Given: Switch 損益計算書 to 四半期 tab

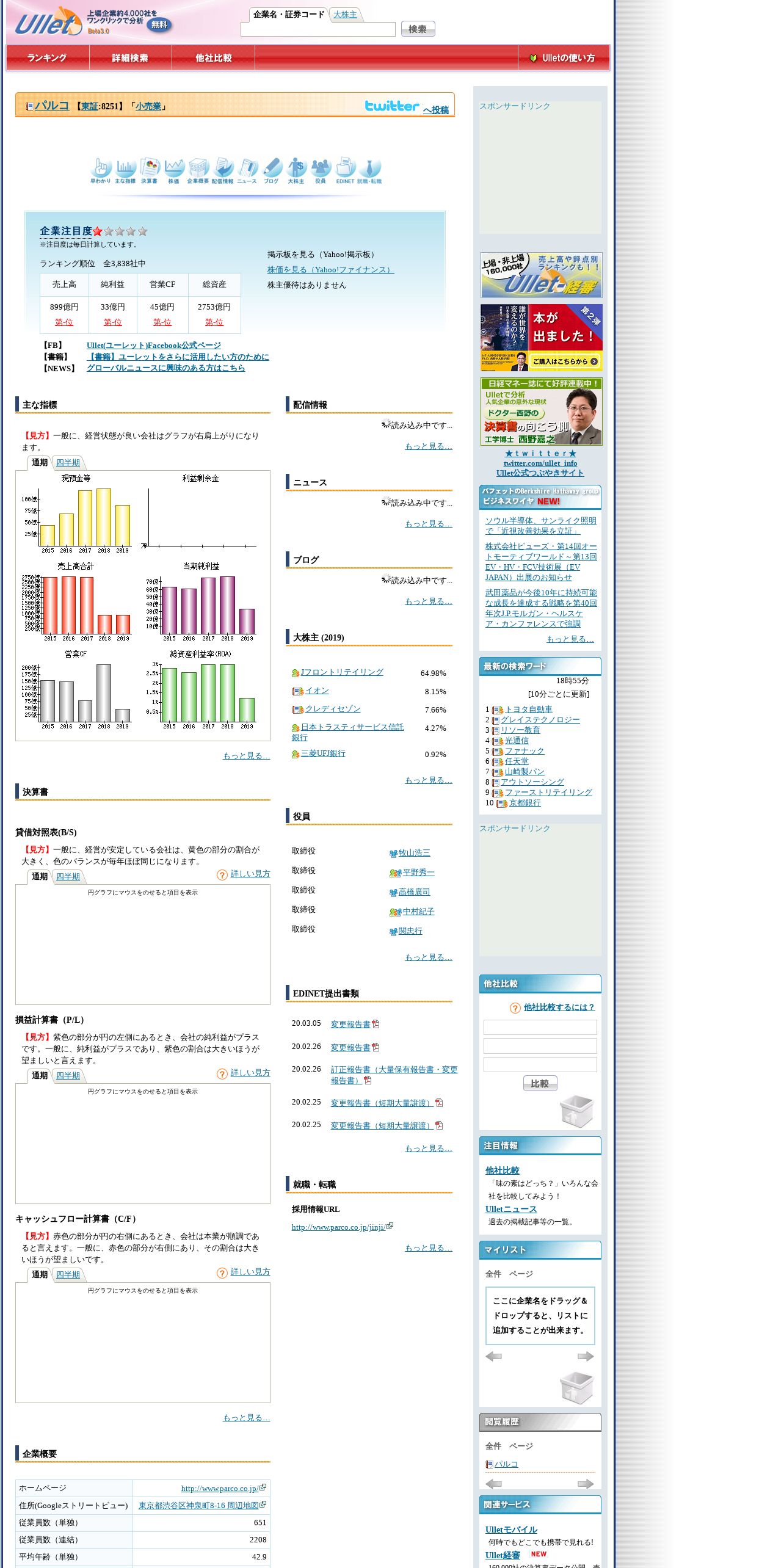Looking at the screenshot, I should click(x=68, y=1076).
